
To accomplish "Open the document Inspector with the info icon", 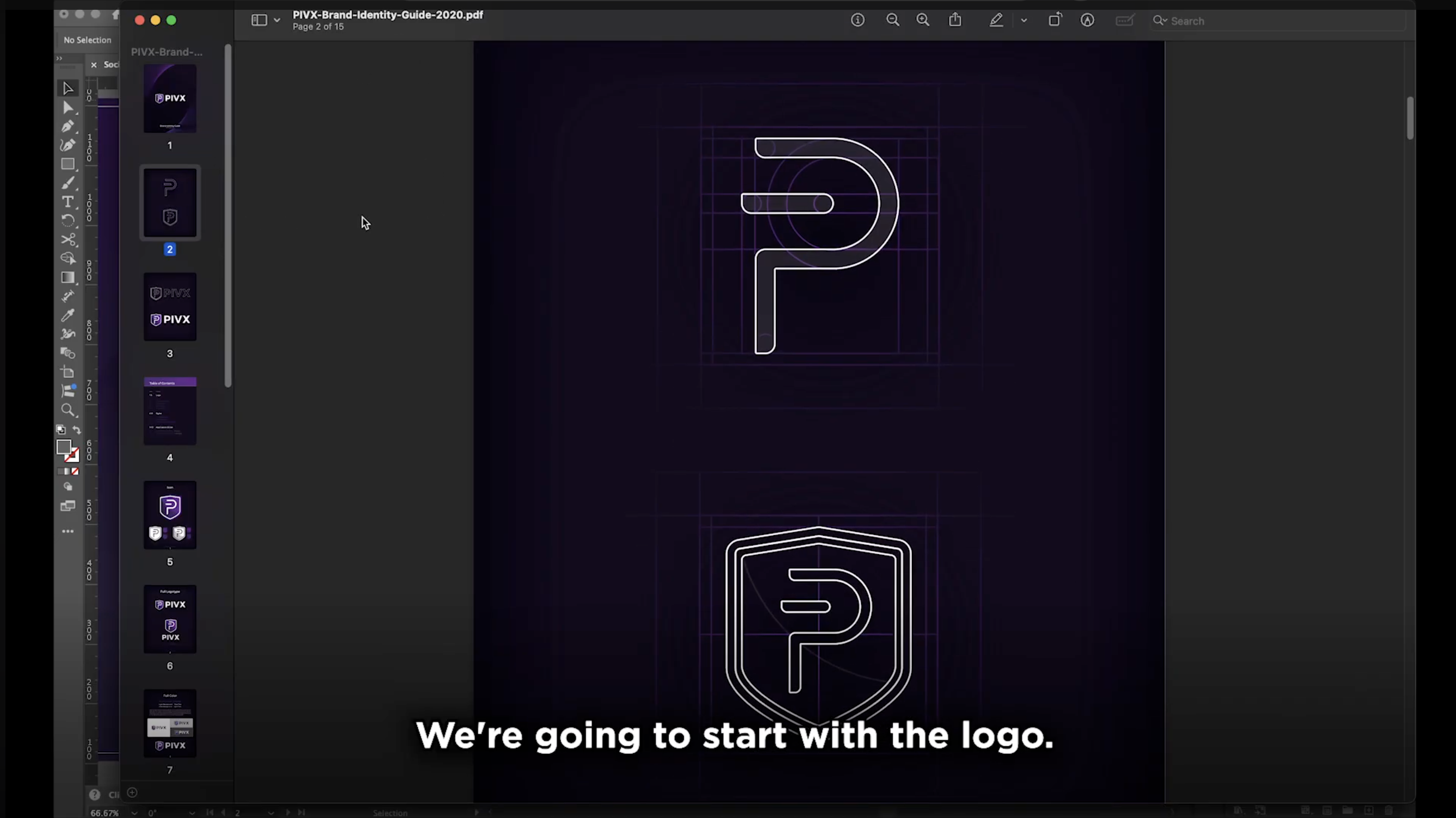I will [x=858, y=20].
